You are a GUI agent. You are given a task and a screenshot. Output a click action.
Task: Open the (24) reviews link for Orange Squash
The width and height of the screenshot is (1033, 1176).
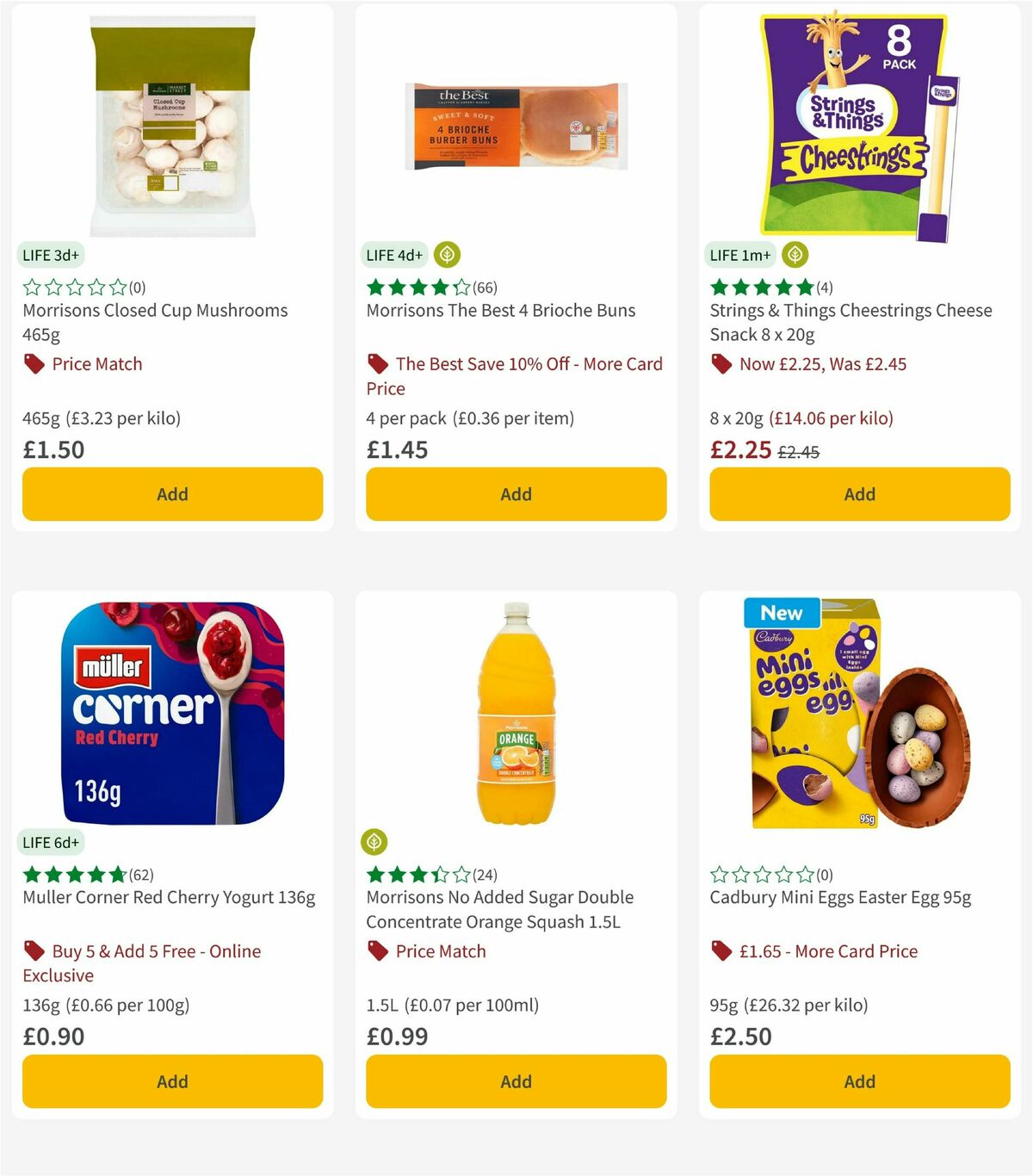(x=485, y=874)
